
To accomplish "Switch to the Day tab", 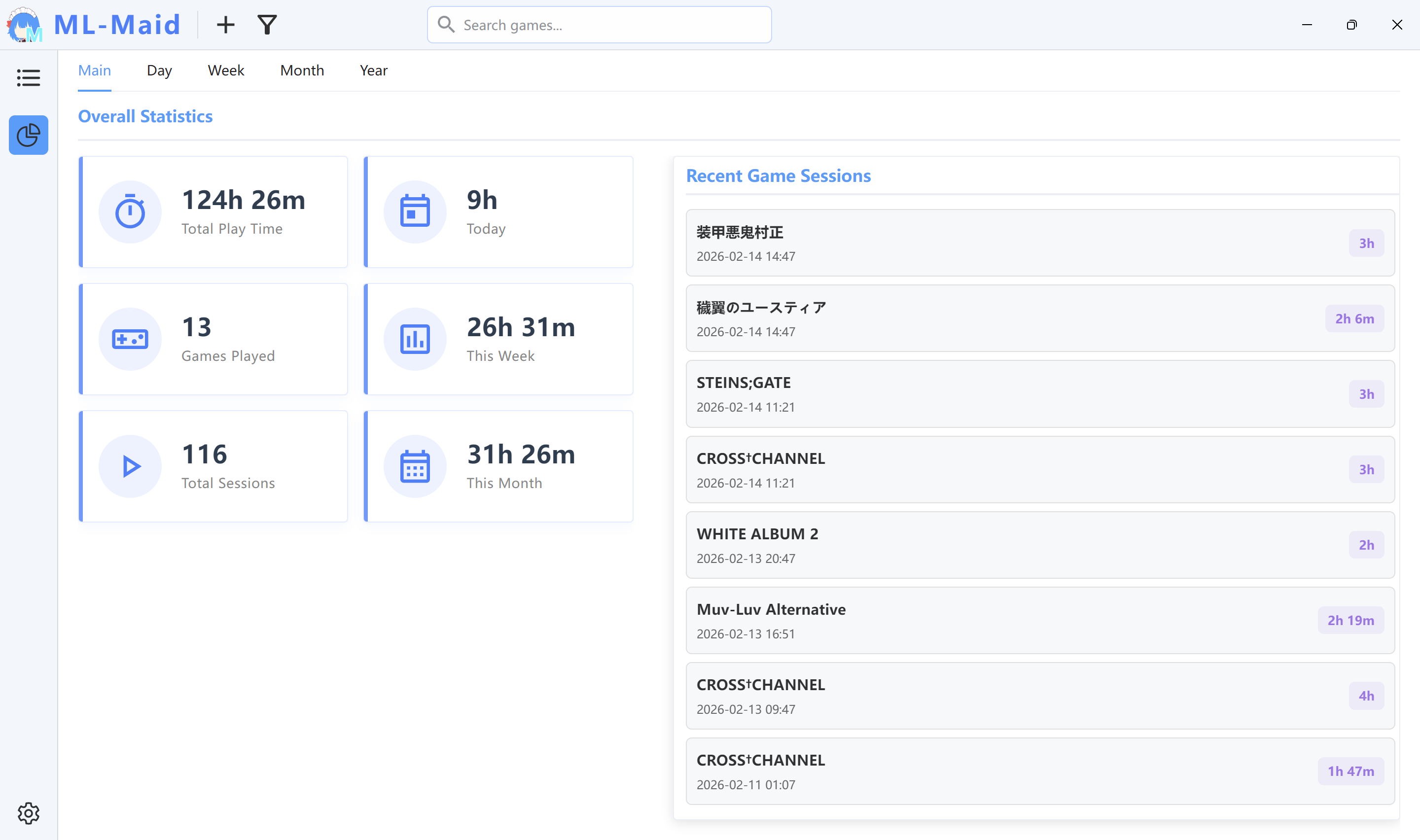I will tap(159, 70).
